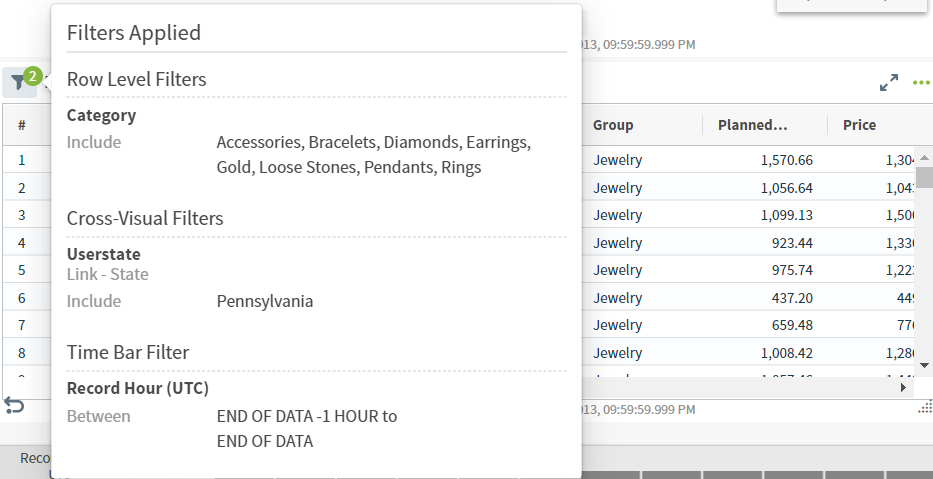Click the green filter count badge
The width and height of the screenshot is (933, 479).
click(33, 75)
